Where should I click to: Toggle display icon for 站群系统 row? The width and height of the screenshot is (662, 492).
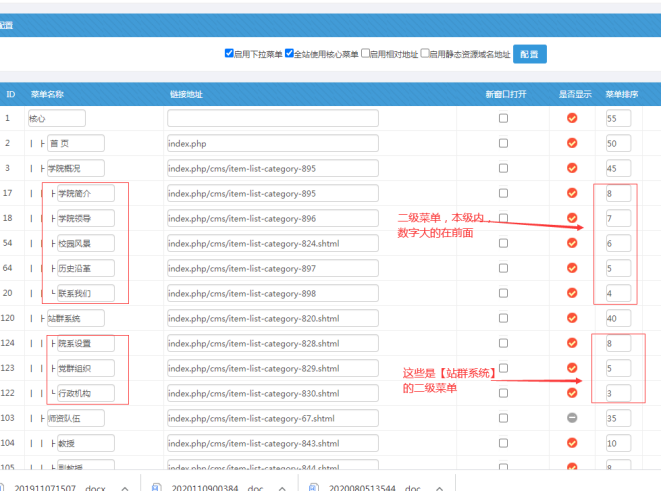tap(572, 318)
